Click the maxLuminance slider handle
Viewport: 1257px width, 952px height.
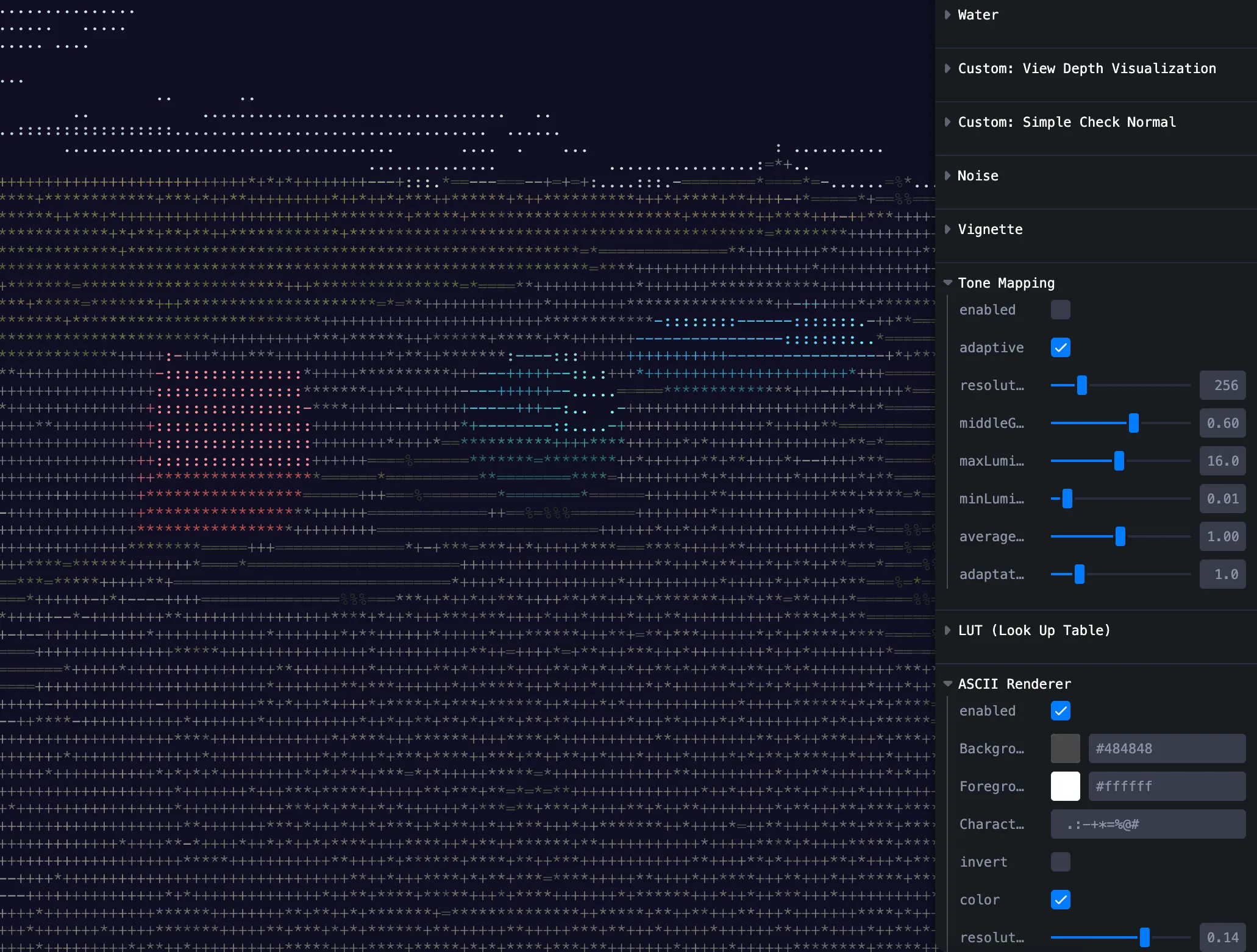click(x=1119, y=461)
